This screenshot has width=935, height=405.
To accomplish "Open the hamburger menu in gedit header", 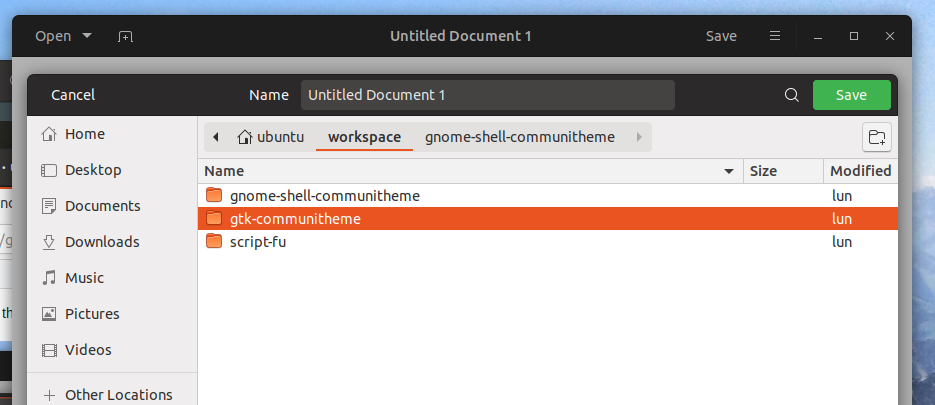I will pos(775,36).
